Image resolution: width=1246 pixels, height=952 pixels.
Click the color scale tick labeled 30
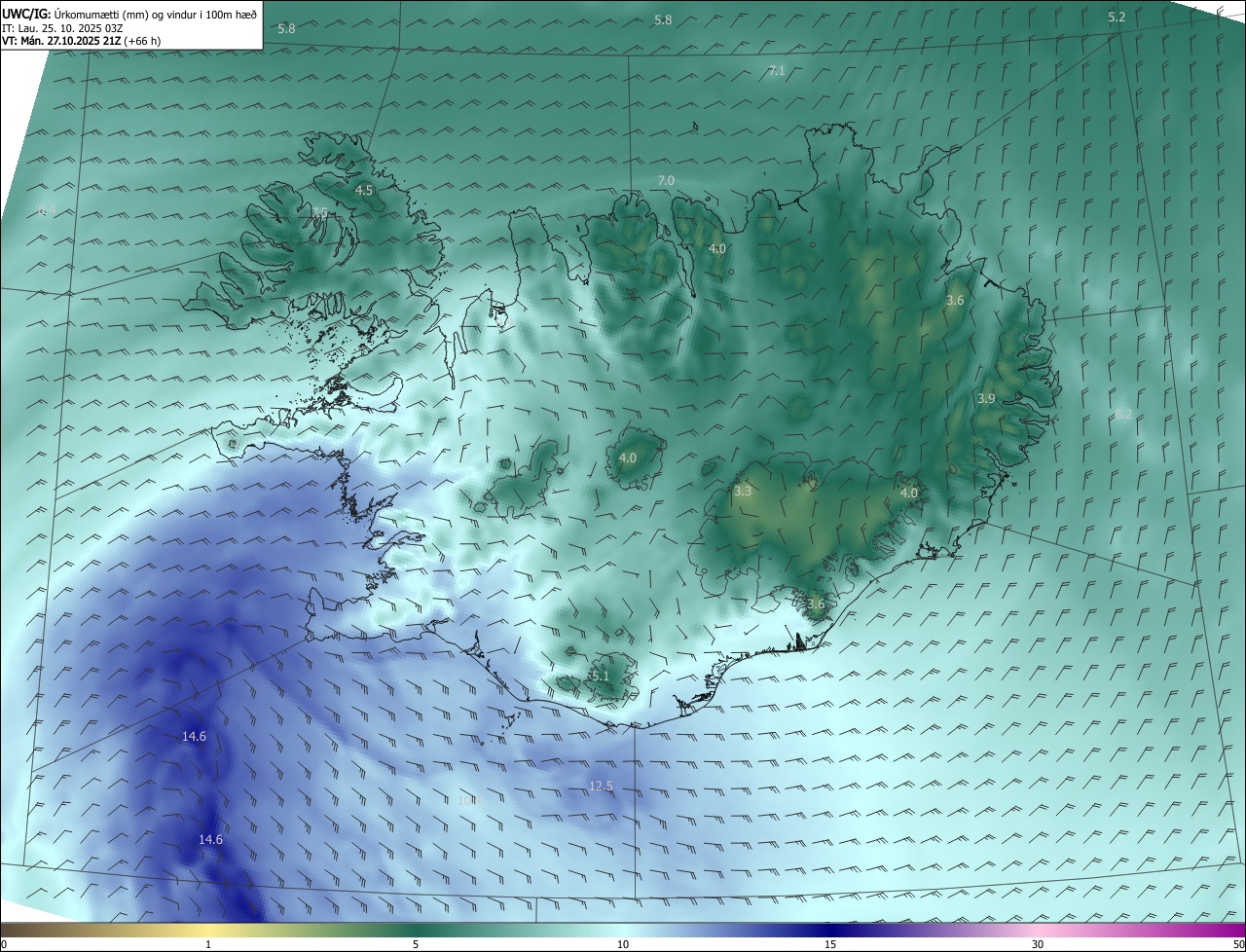click(1038, 944)
